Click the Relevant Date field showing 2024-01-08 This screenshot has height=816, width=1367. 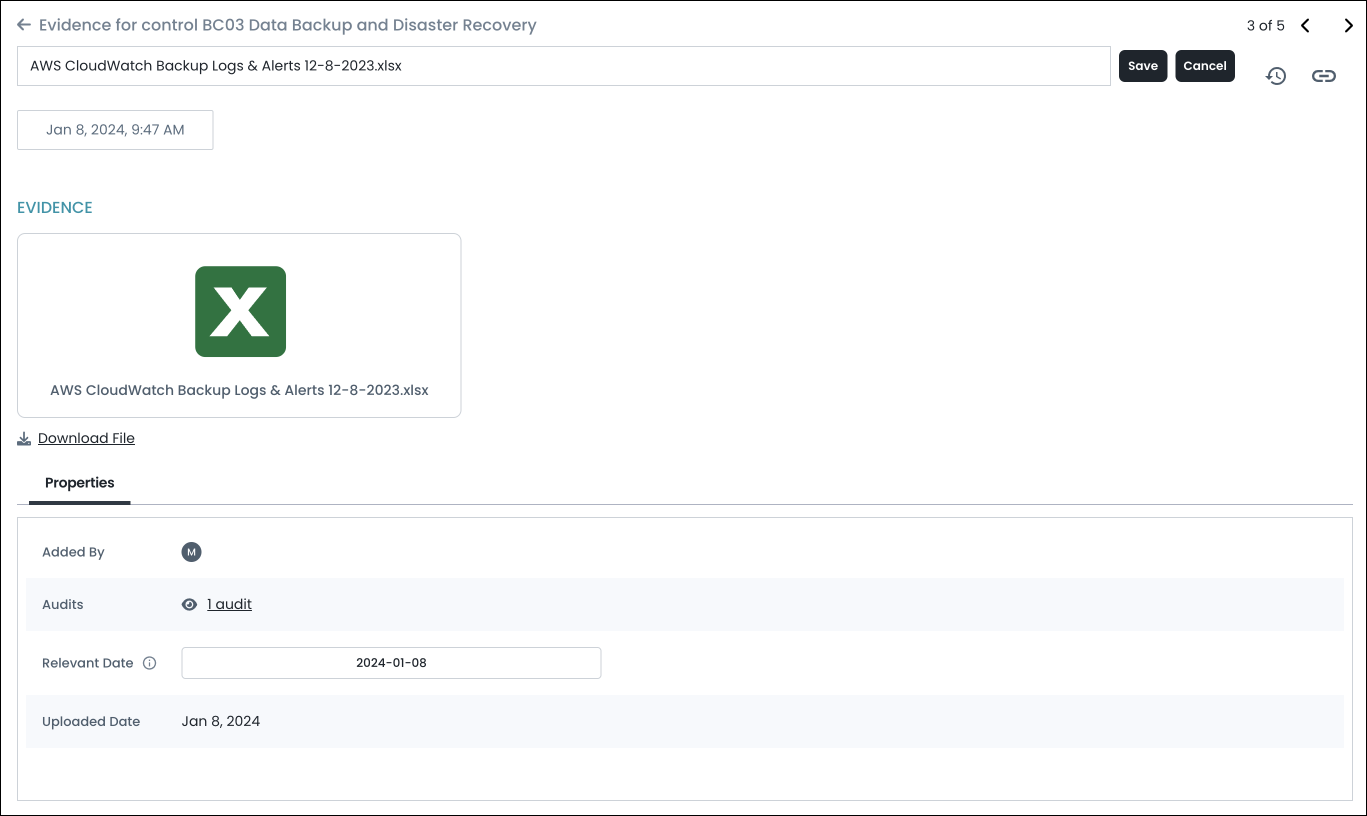point(391,663)
